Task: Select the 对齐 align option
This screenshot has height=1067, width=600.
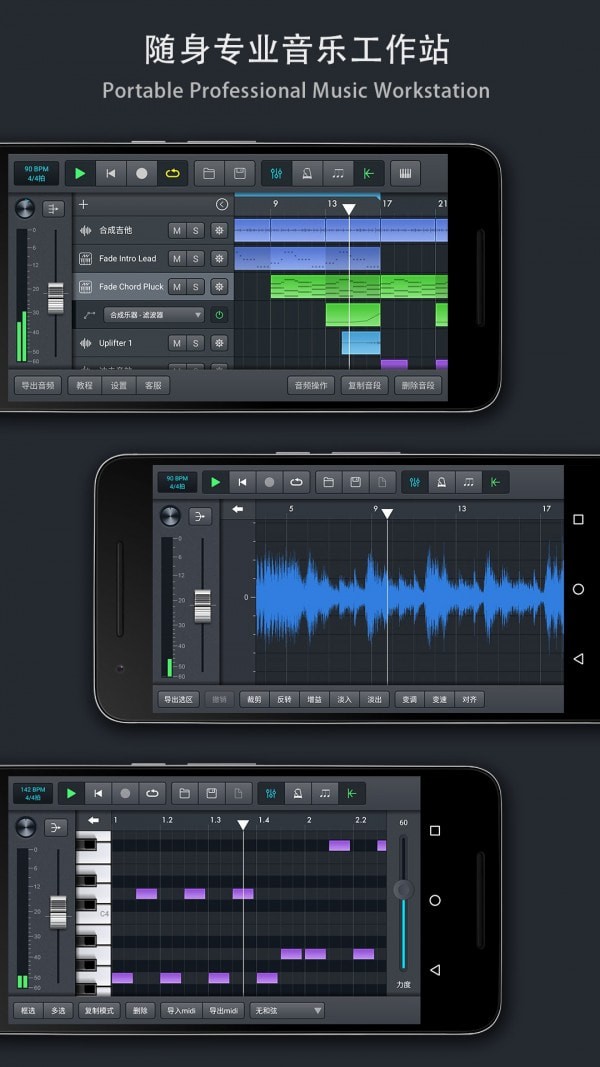Action: (469, 699)
